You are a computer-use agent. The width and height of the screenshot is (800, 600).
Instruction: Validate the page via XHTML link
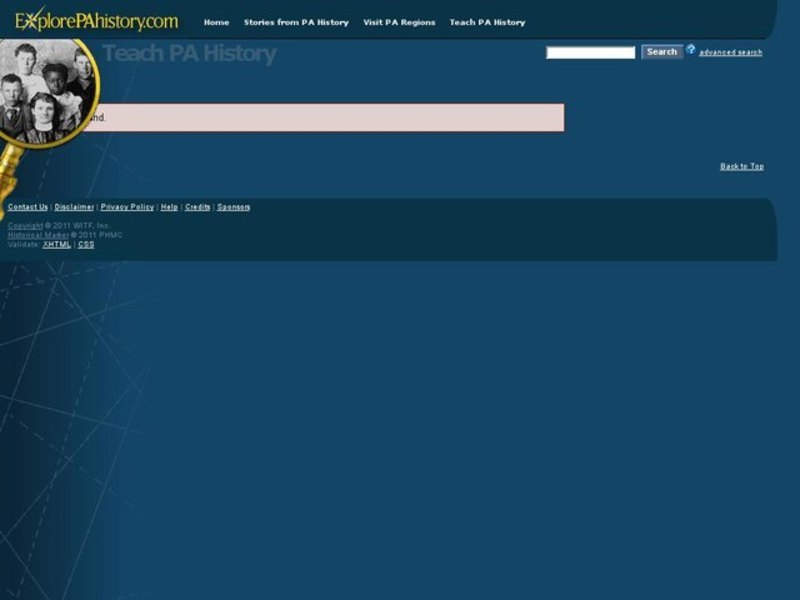pos(56,244)
